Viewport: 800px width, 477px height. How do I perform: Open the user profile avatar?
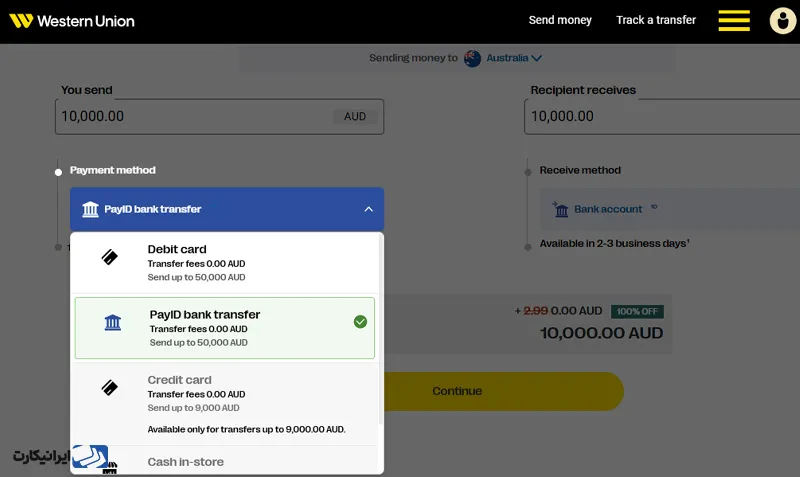coord(783,21)
